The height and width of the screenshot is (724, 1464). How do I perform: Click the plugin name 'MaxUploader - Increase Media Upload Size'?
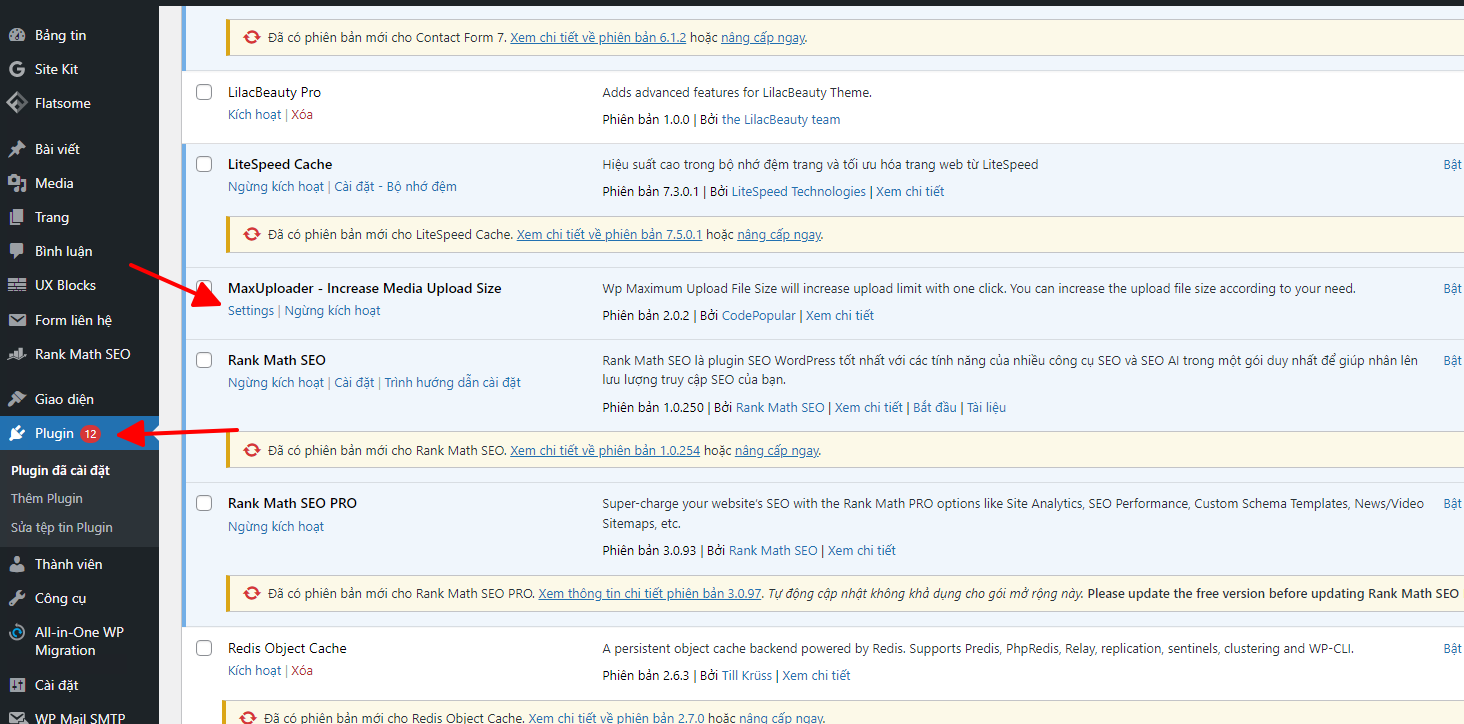point(365,288)
